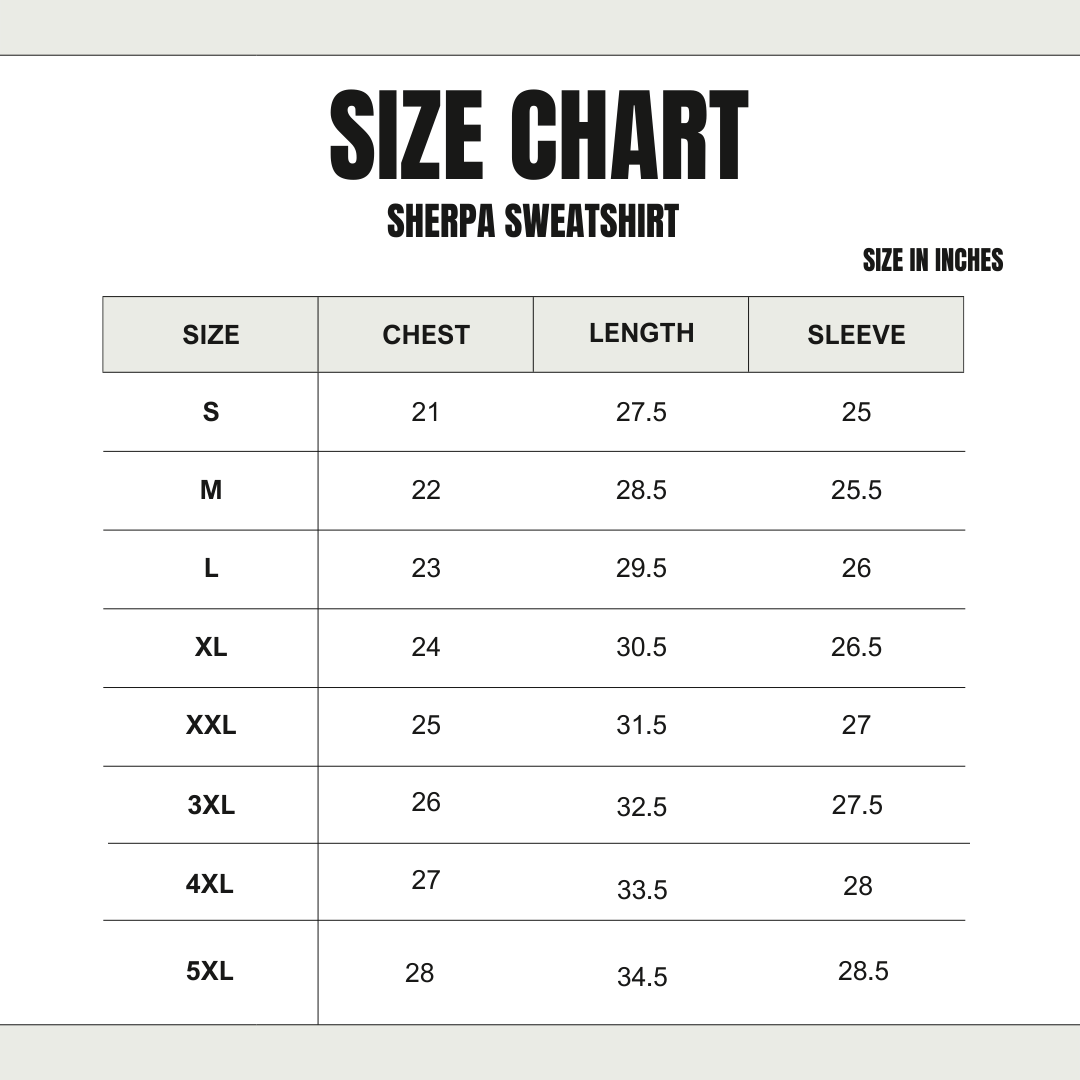
Task: Click the SIZE IN INCHES label
Action: 932,261
